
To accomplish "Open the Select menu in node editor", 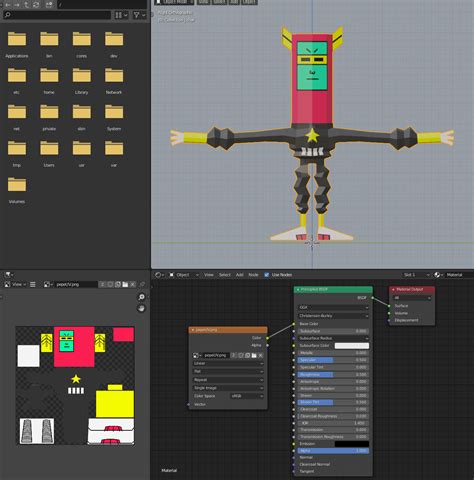I will 225,275.
